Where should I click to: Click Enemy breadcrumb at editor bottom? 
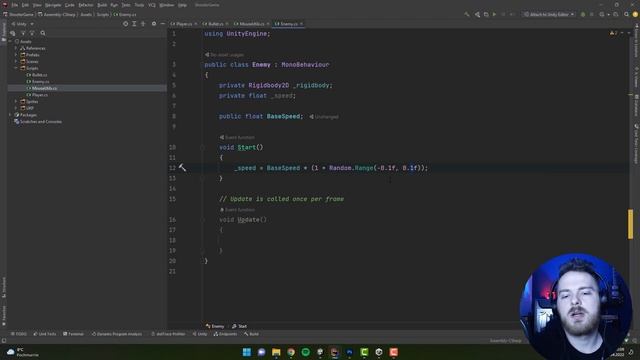pos(215,326)
